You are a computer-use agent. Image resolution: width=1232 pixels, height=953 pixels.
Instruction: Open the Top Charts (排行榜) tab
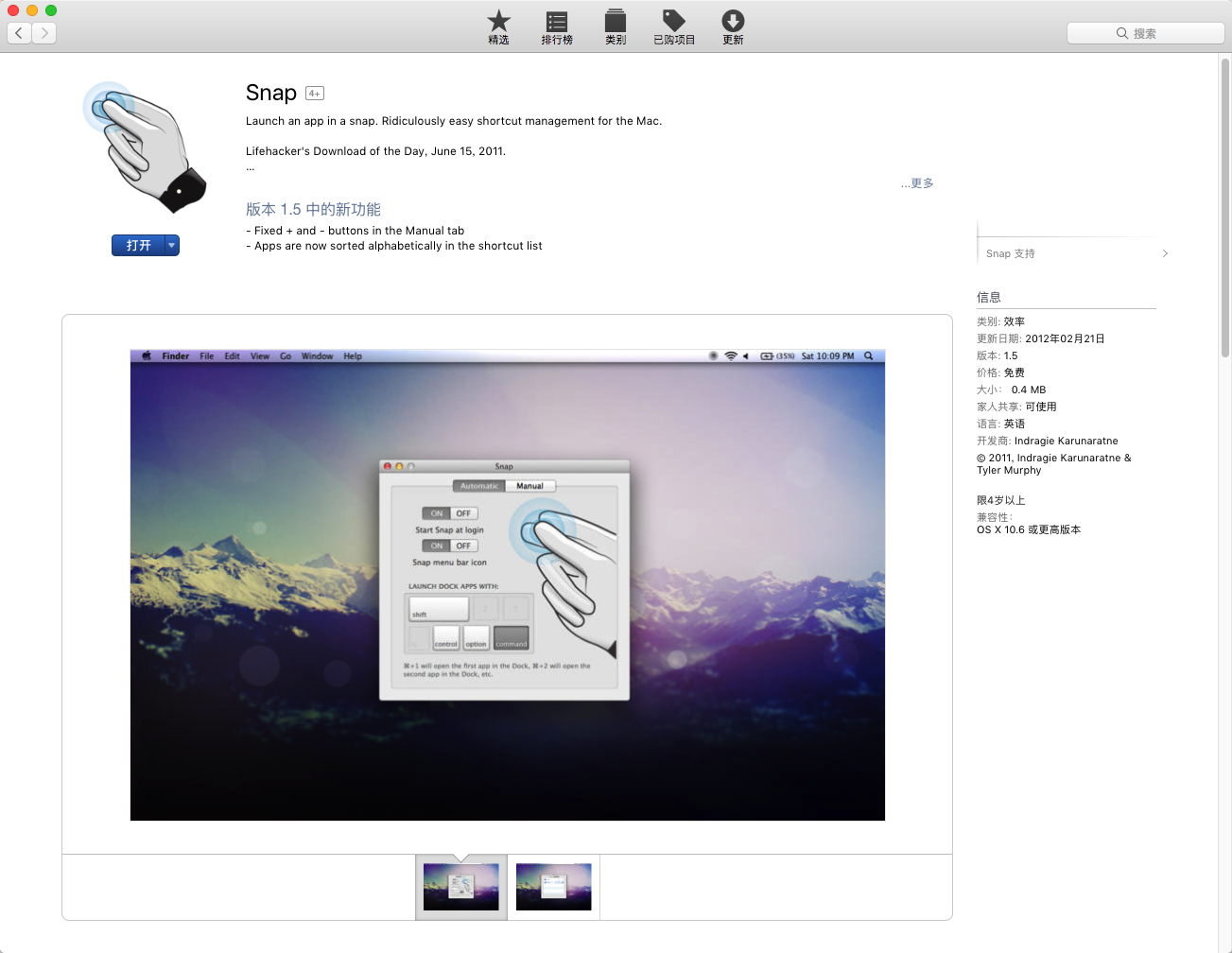coord(557,26)
